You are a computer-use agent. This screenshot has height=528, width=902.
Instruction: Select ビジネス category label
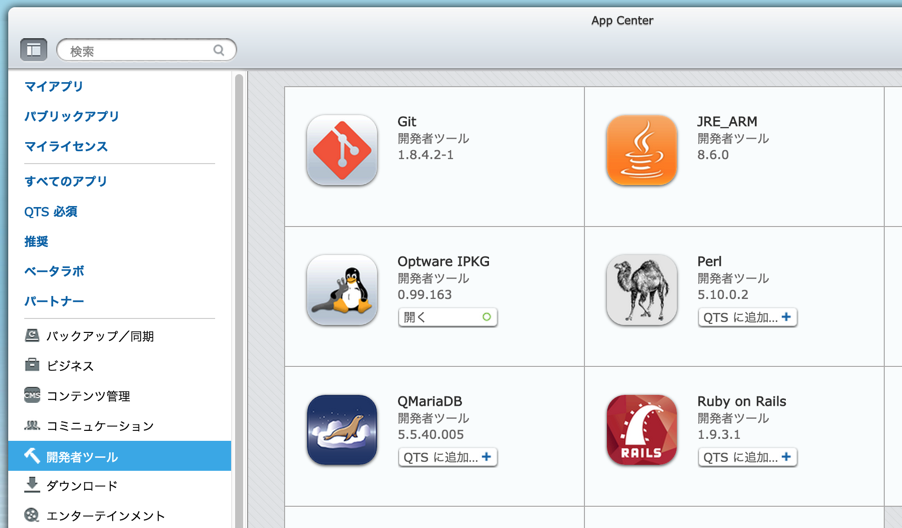pyautogui.click(x=70, y=366)
